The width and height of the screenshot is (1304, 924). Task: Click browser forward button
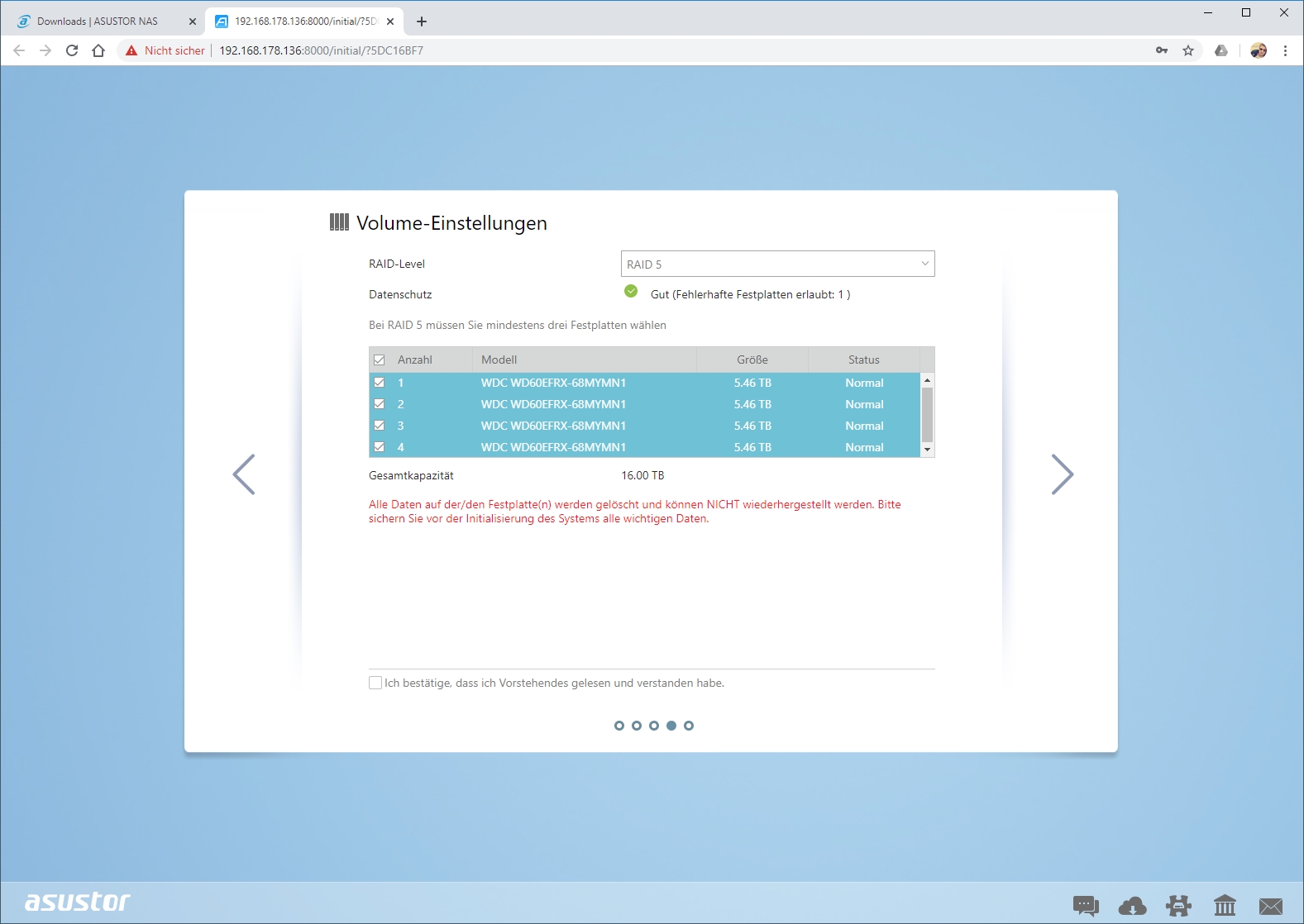(45, 50)
